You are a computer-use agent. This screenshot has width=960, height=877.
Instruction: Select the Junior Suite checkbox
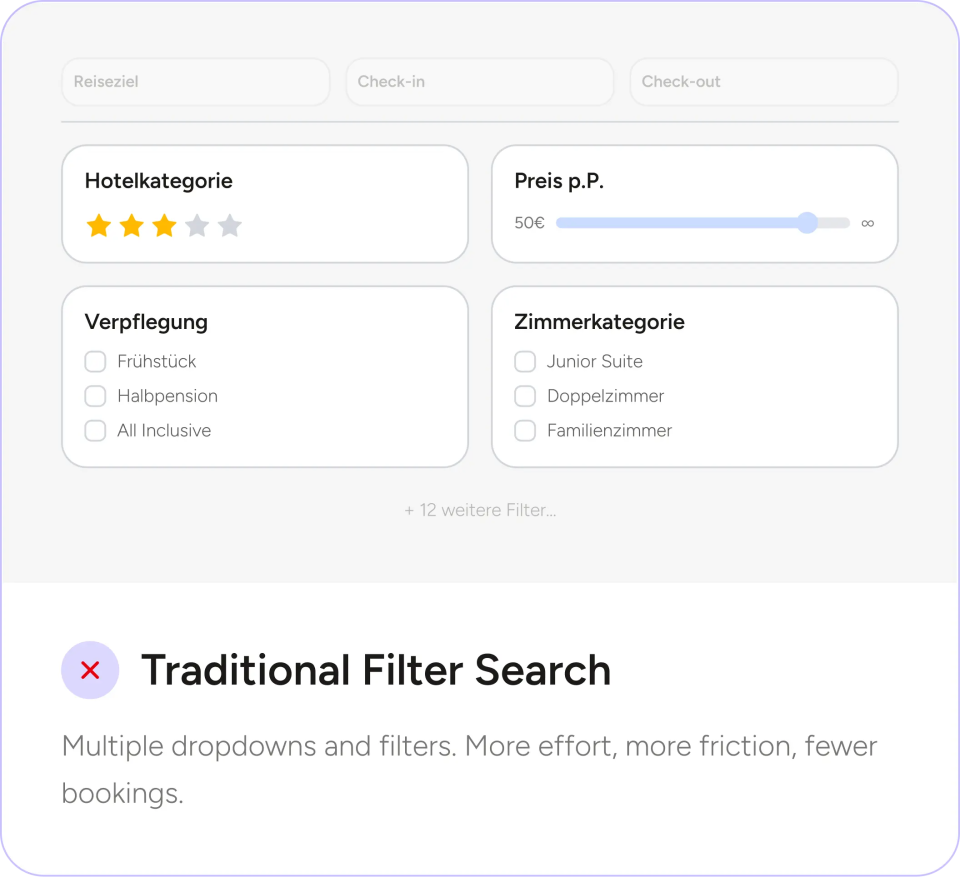coord(525,361)
